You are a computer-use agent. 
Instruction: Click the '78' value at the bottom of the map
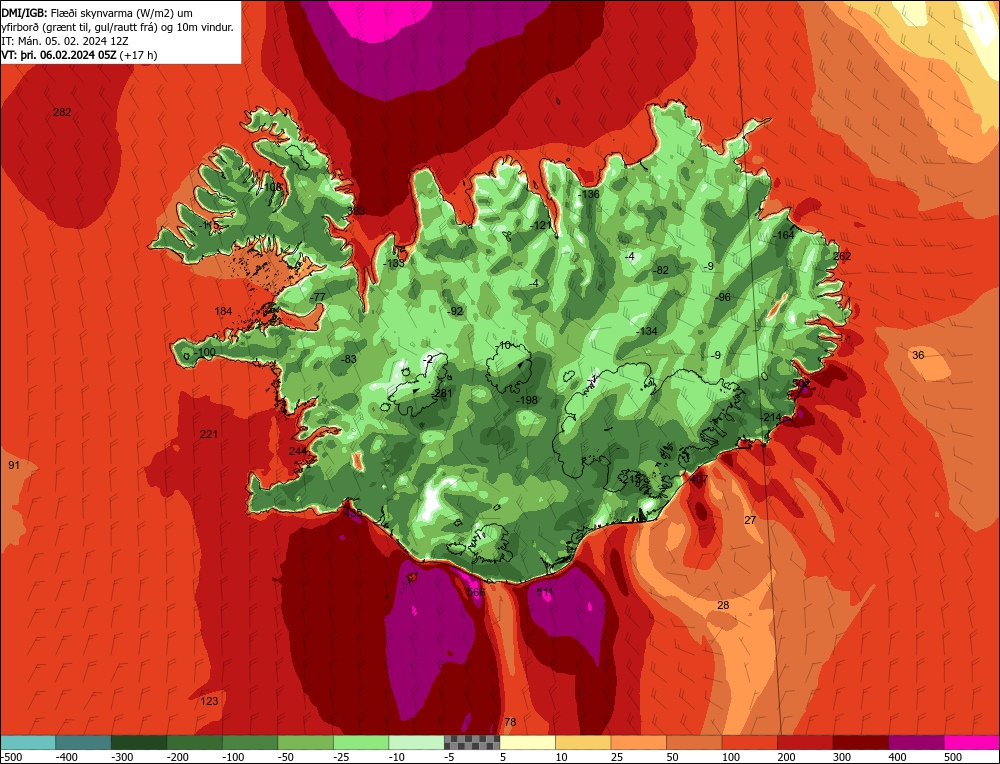(x=510, y=723)
